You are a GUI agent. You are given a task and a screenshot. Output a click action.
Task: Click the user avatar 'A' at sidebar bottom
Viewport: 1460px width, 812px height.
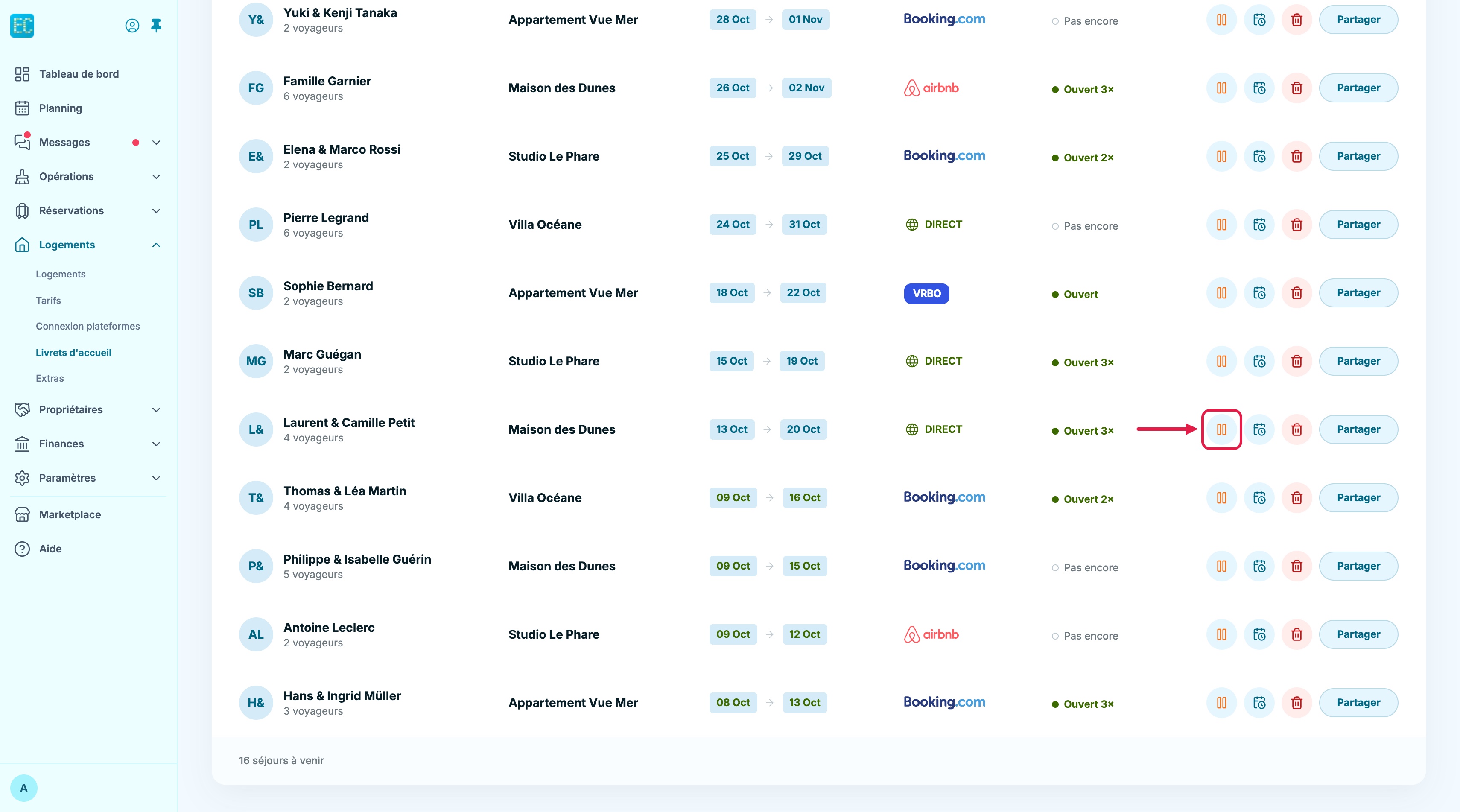coord(24,788)
